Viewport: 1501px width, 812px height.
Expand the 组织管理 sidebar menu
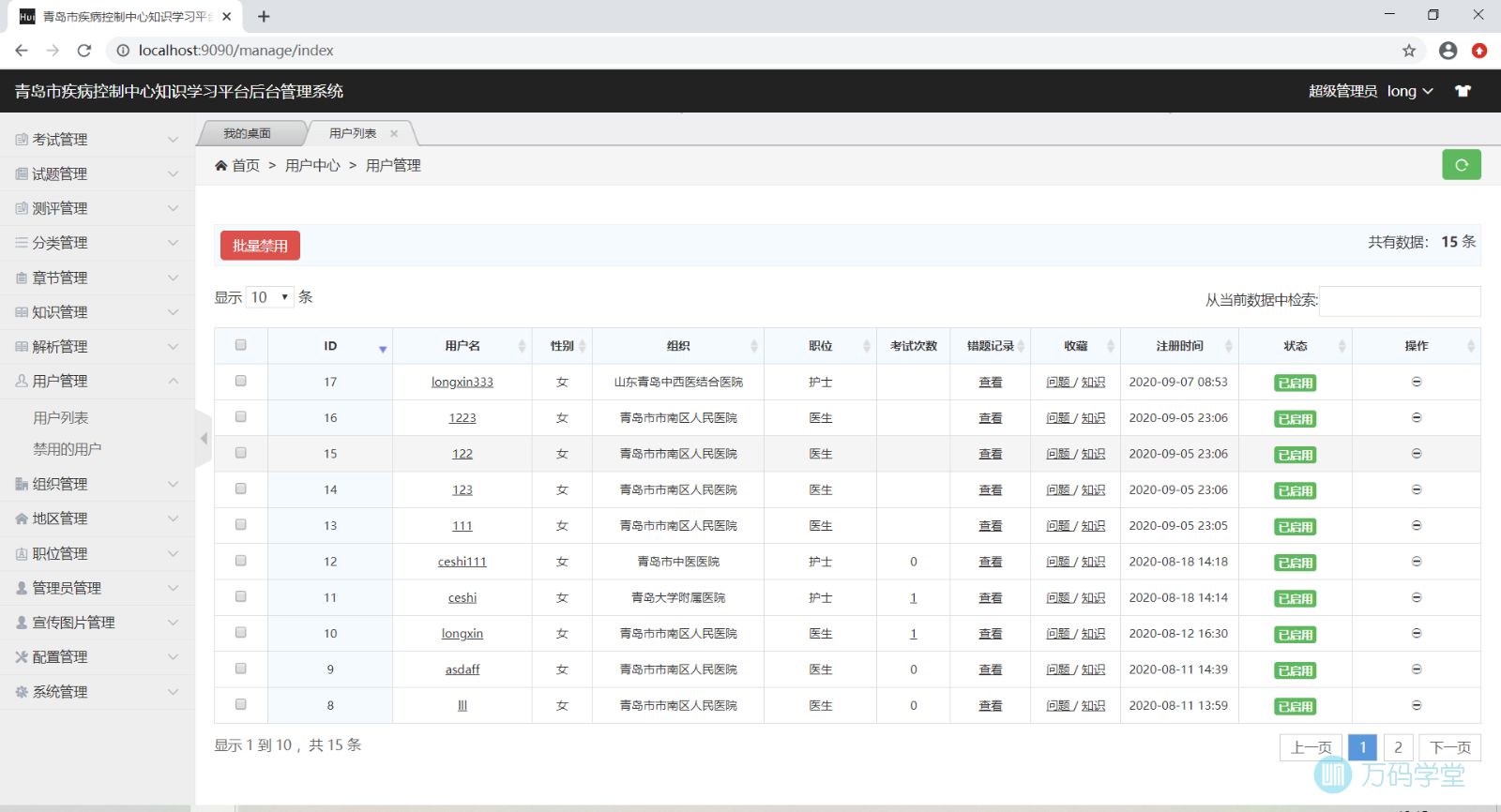[97, 484]
